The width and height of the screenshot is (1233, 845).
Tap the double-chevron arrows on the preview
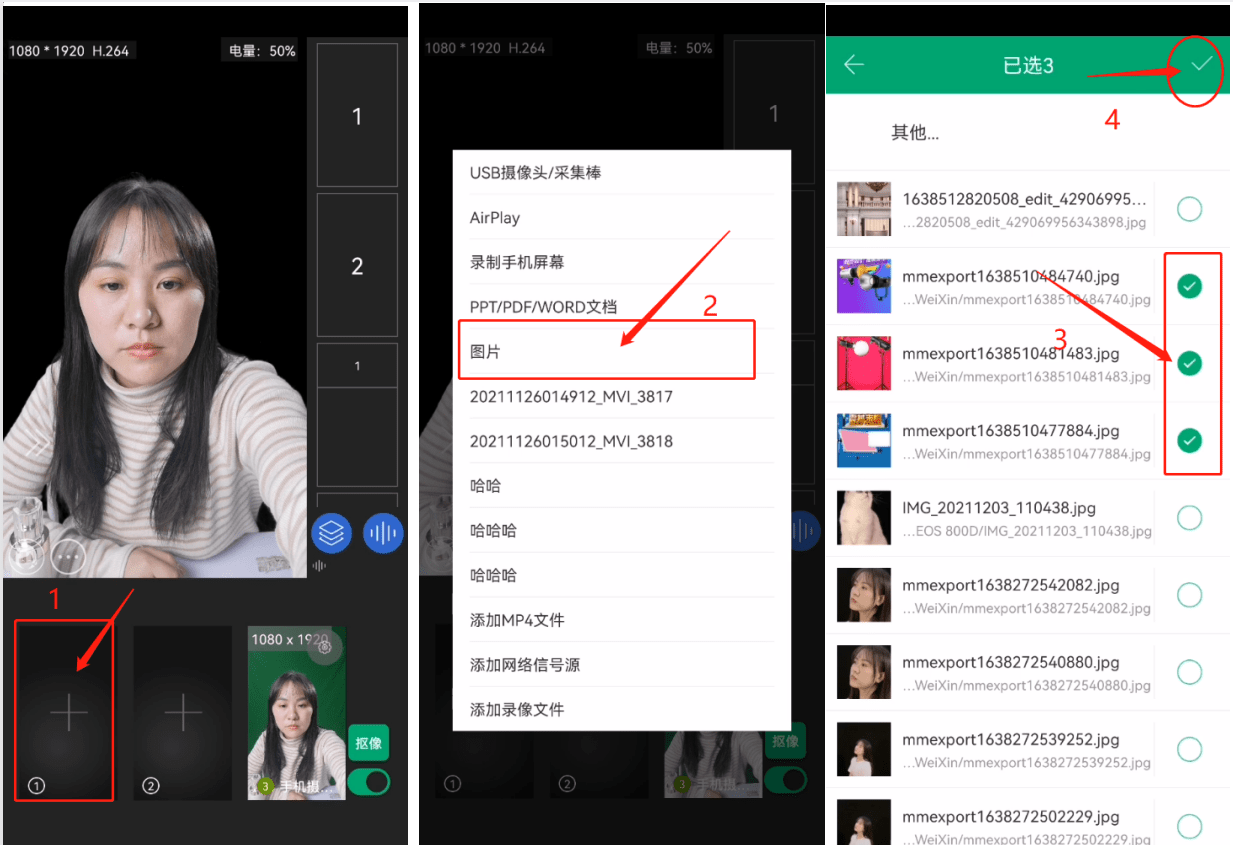[37, 446]
